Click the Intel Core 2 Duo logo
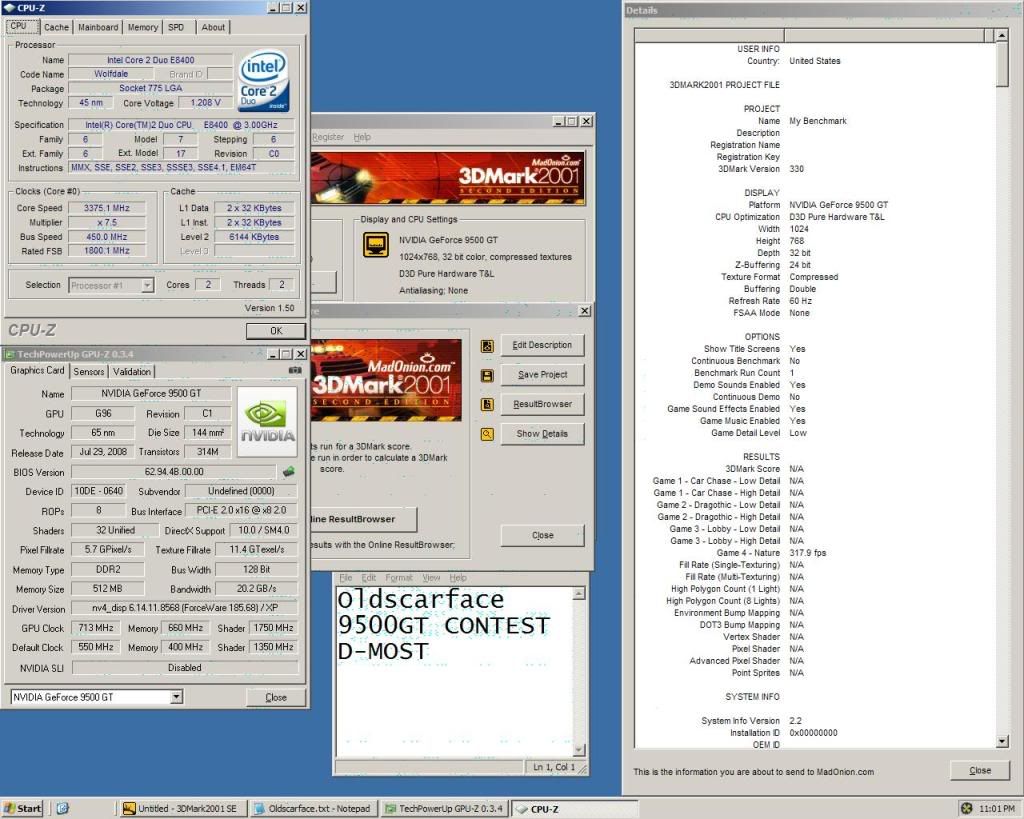This screenshot has height=819, width=1024. [264, 81]
